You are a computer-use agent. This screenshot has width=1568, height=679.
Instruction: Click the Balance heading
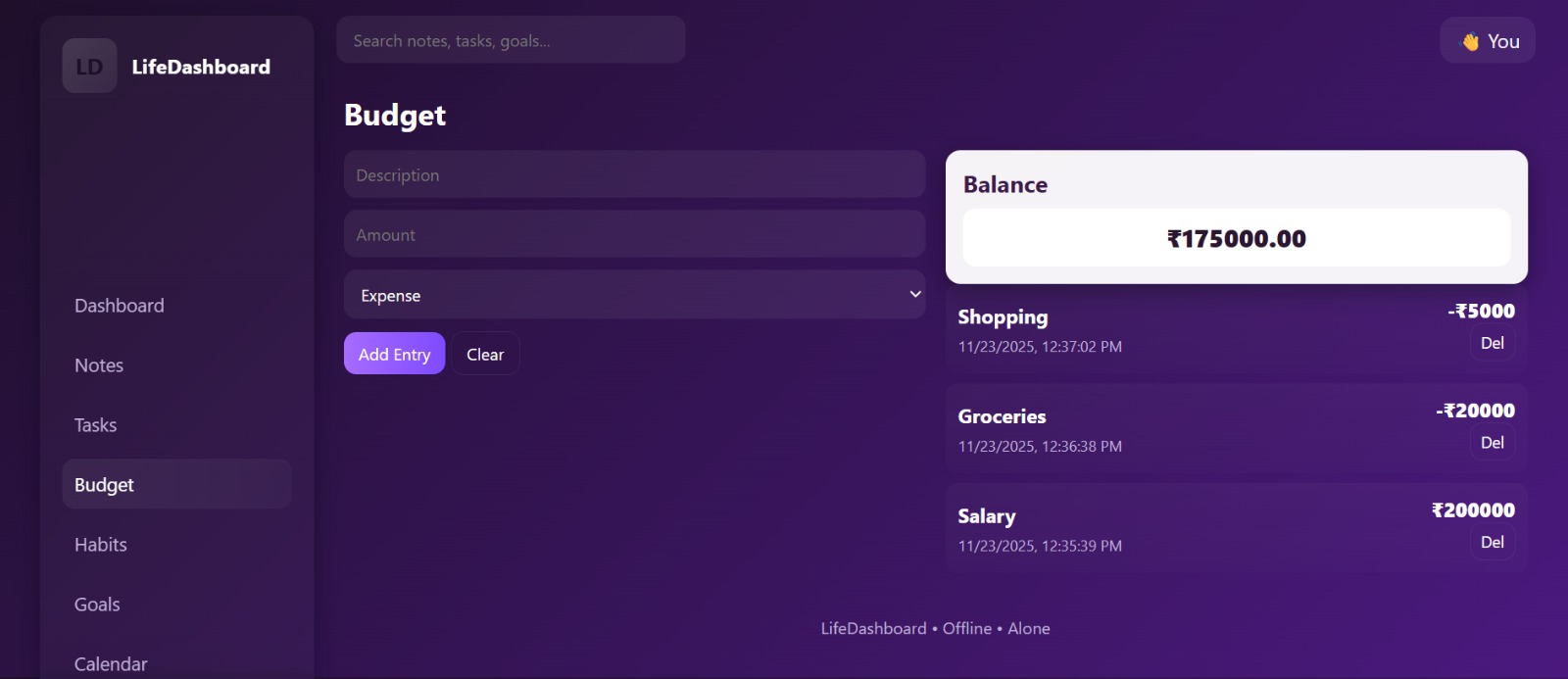coord(1005,184)
